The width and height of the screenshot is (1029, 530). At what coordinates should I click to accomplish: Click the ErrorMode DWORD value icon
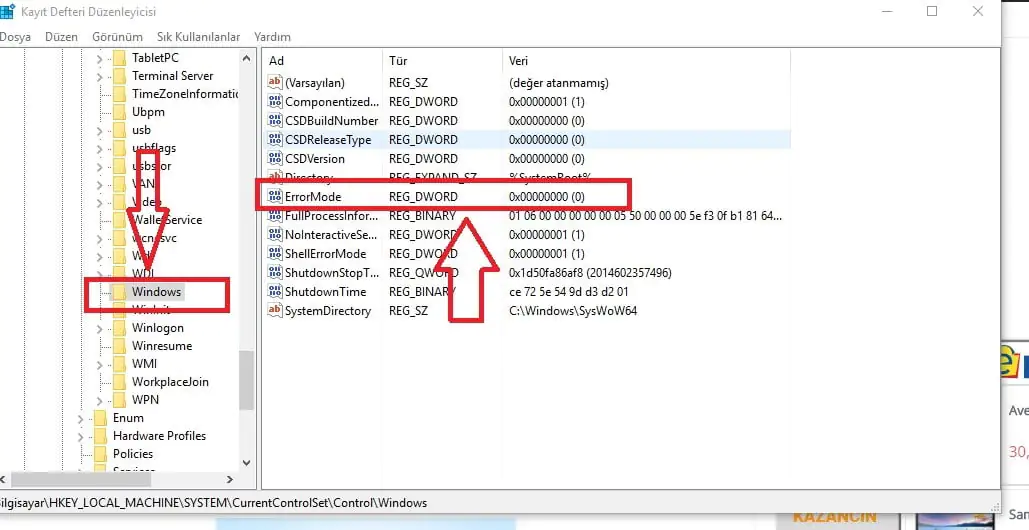[x=276, y=197]
